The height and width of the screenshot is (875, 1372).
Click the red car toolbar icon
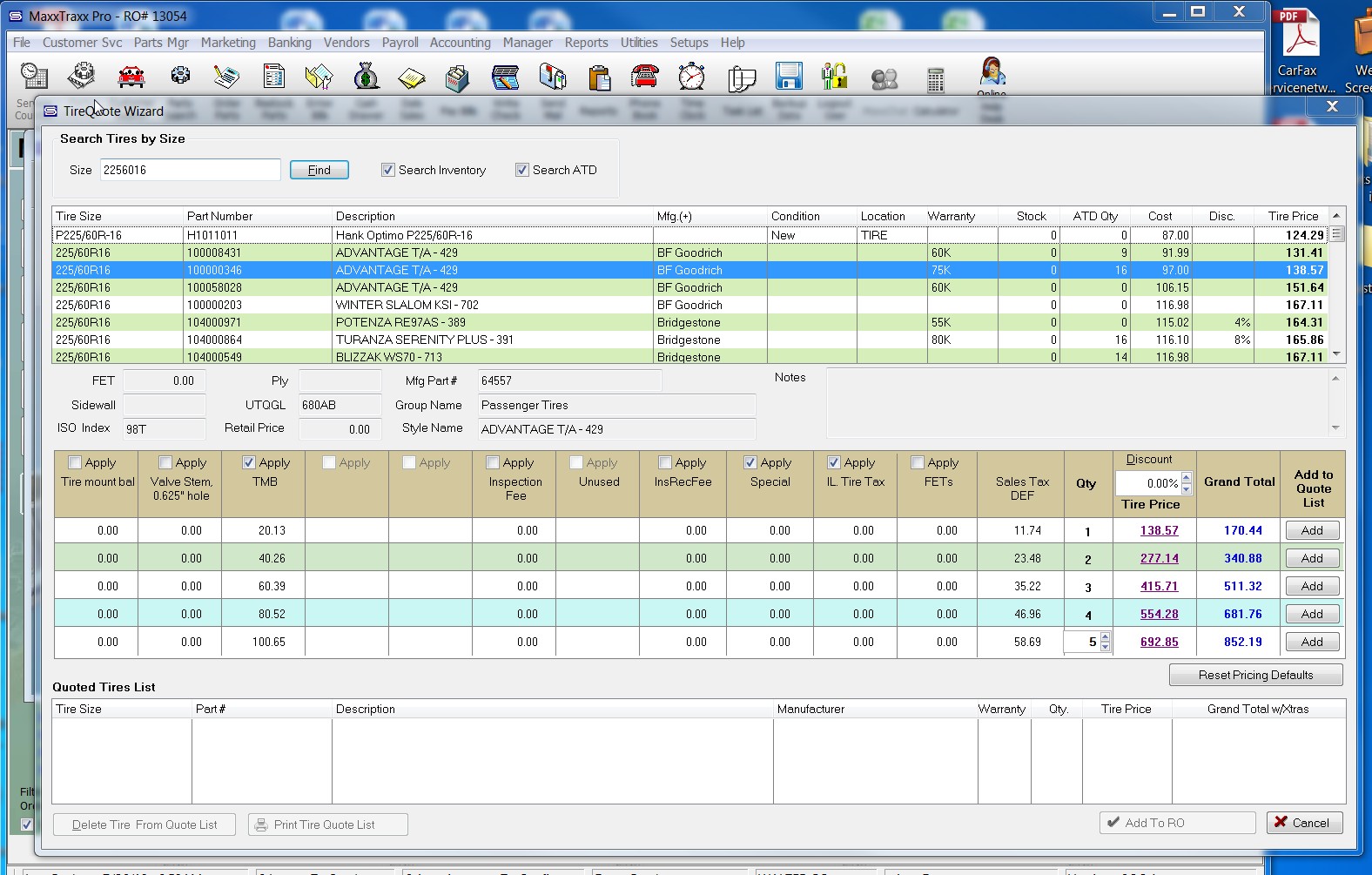click(131, 77)
